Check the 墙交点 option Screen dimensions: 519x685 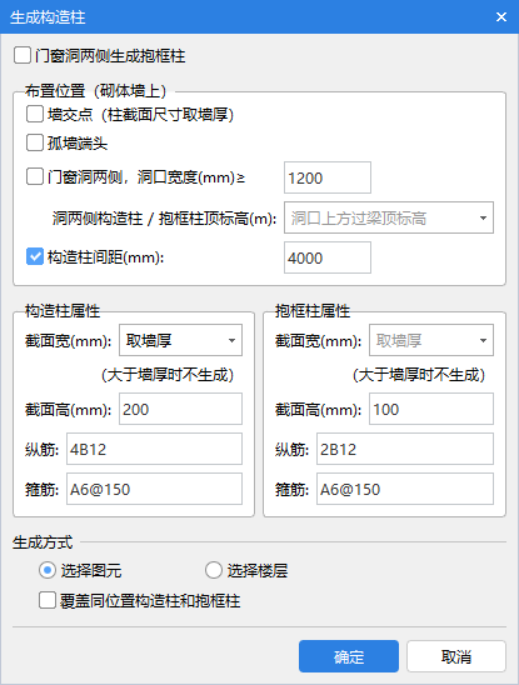click(35, 114)
